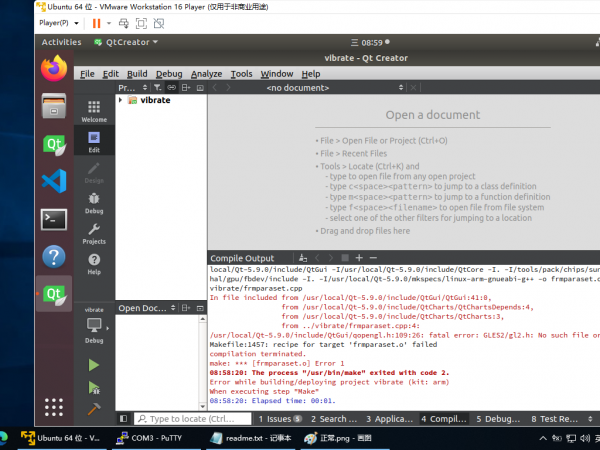The image size is (600, 450).
Task: Launch Firefox from the Ubuntu dock
Action: click(54, 69)
